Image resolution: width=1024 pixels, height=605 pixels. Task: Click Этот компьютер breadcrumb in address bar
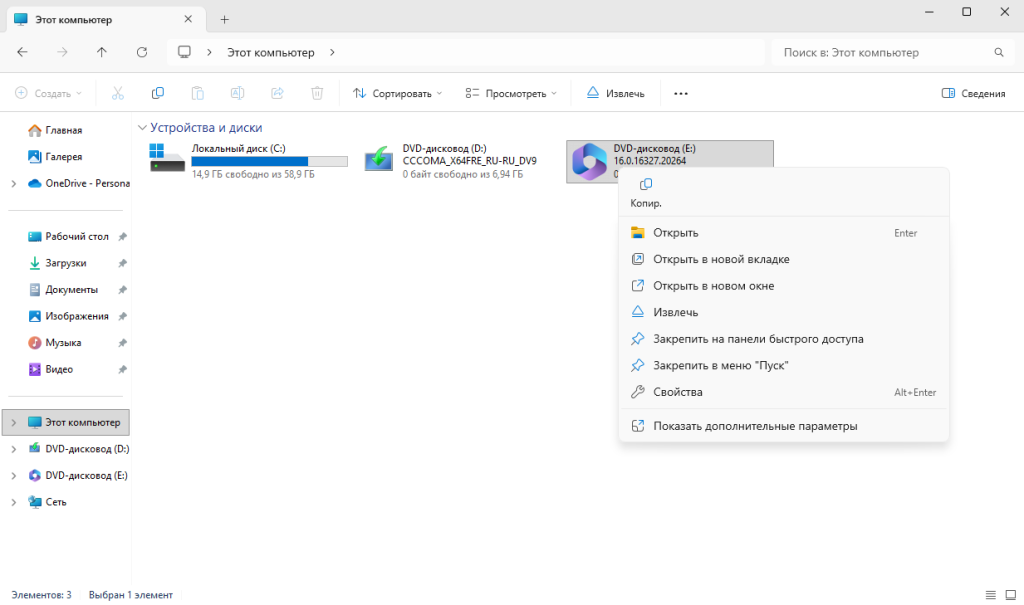[x=270, y=52]
